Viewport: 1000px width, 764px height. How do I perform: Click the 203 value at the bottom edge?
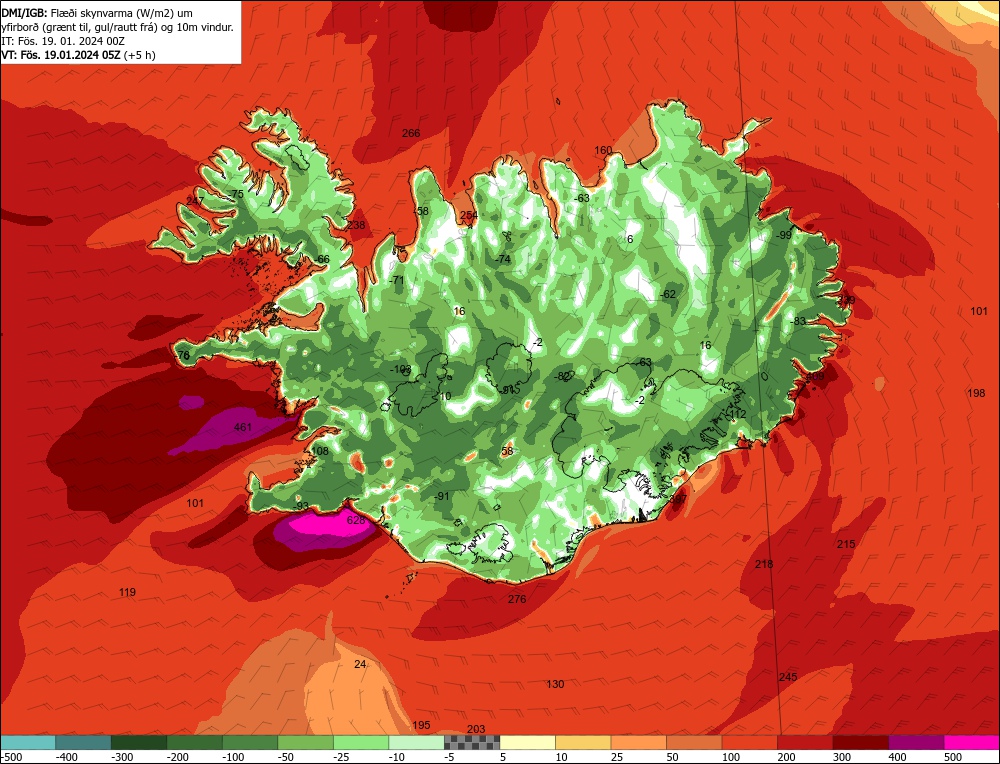[x=476, y=729]
